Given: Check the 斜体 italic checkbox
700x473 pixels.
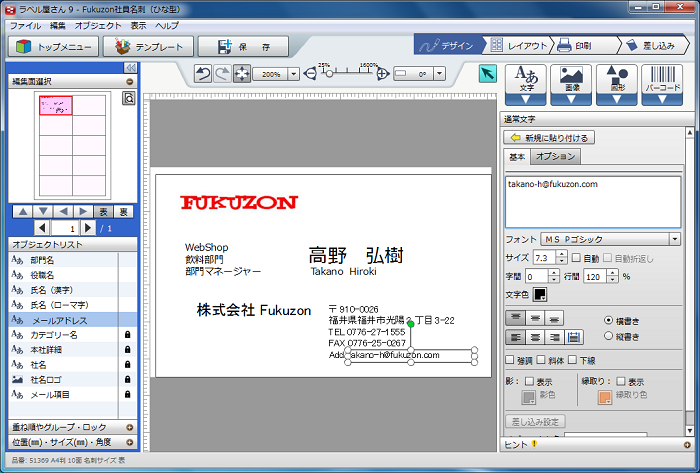Looking at the screenshot, I should pos(543,360).
